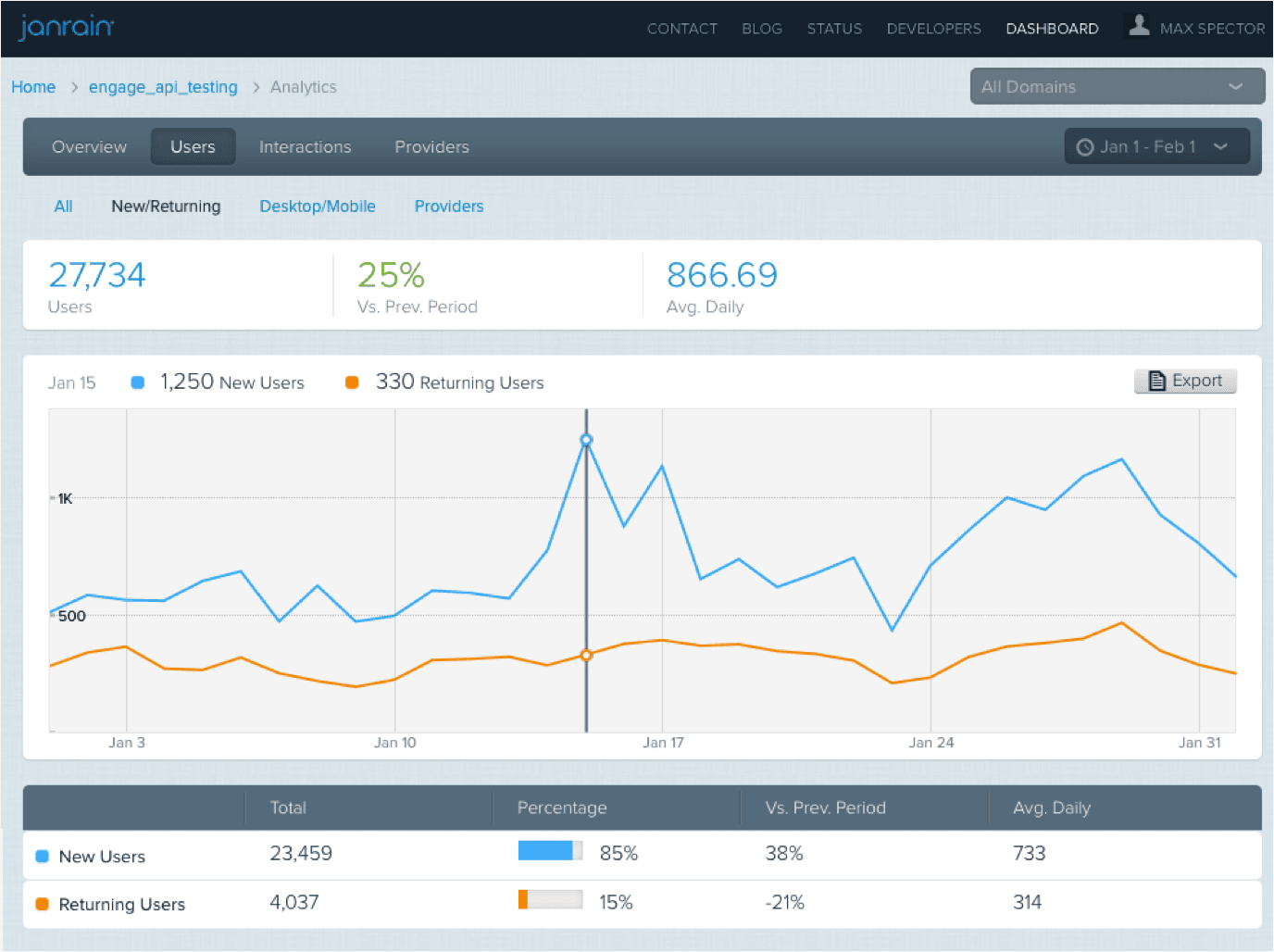Expand the Jan 1 - Feb 1 date picker
This screenshot has height=952, width=1274.
point(1156,147)
